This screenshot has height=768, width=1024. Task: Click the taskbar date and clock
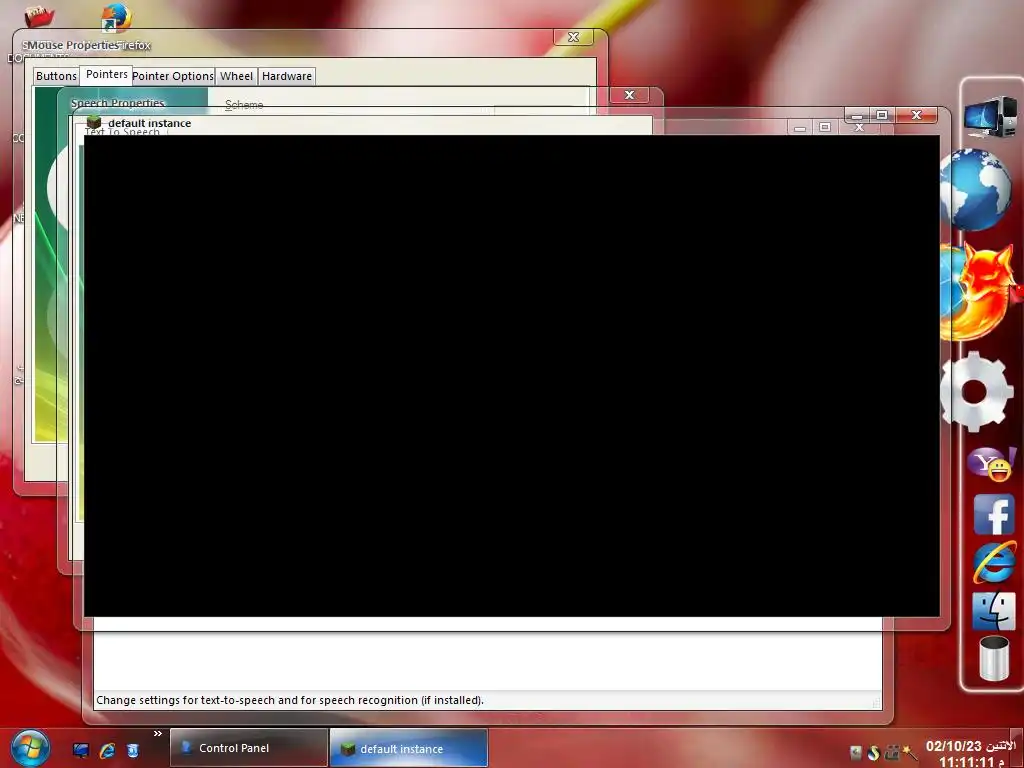point(970,753)
